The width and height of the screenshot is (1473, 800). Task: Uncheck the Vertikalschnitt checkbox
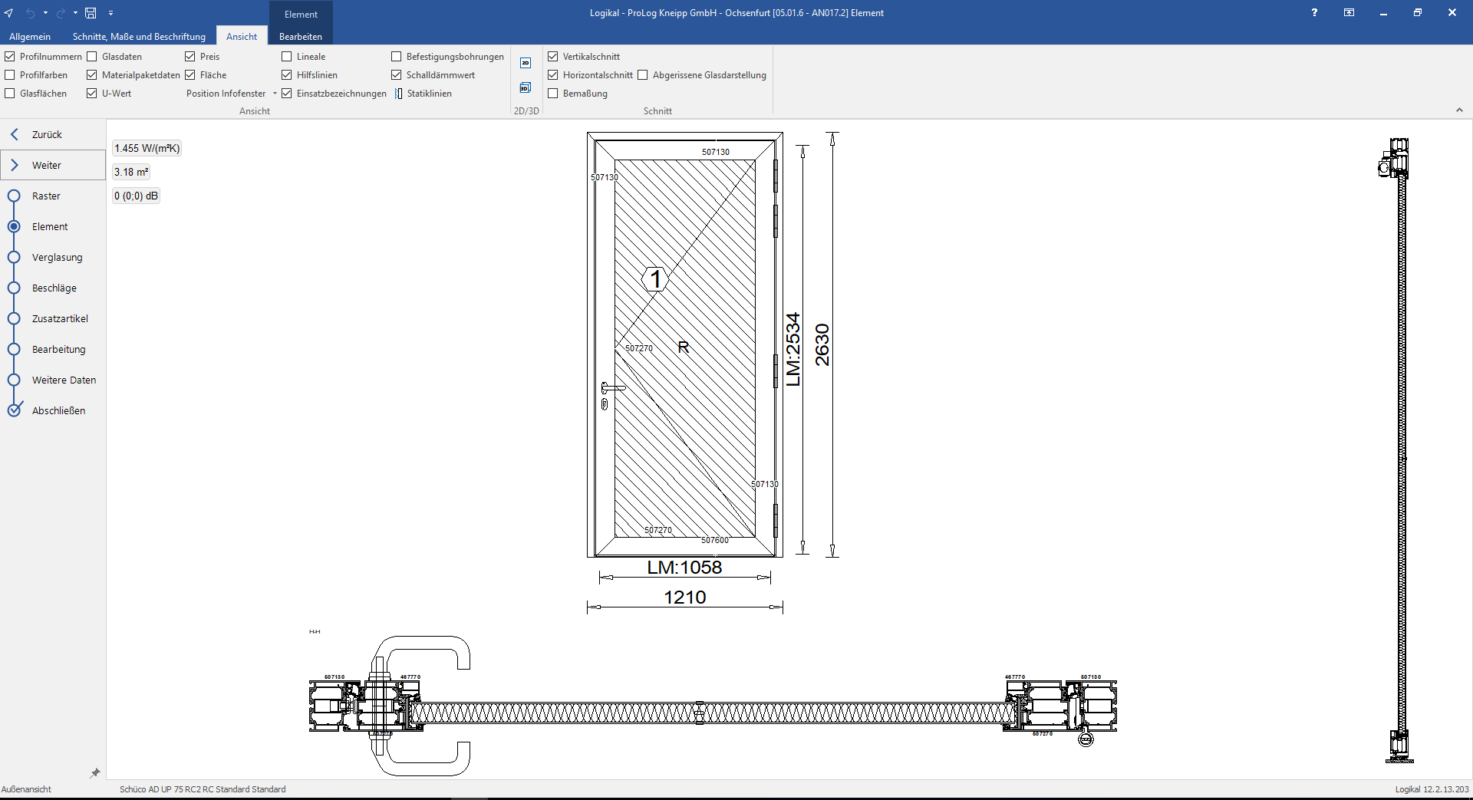point(553,57)
